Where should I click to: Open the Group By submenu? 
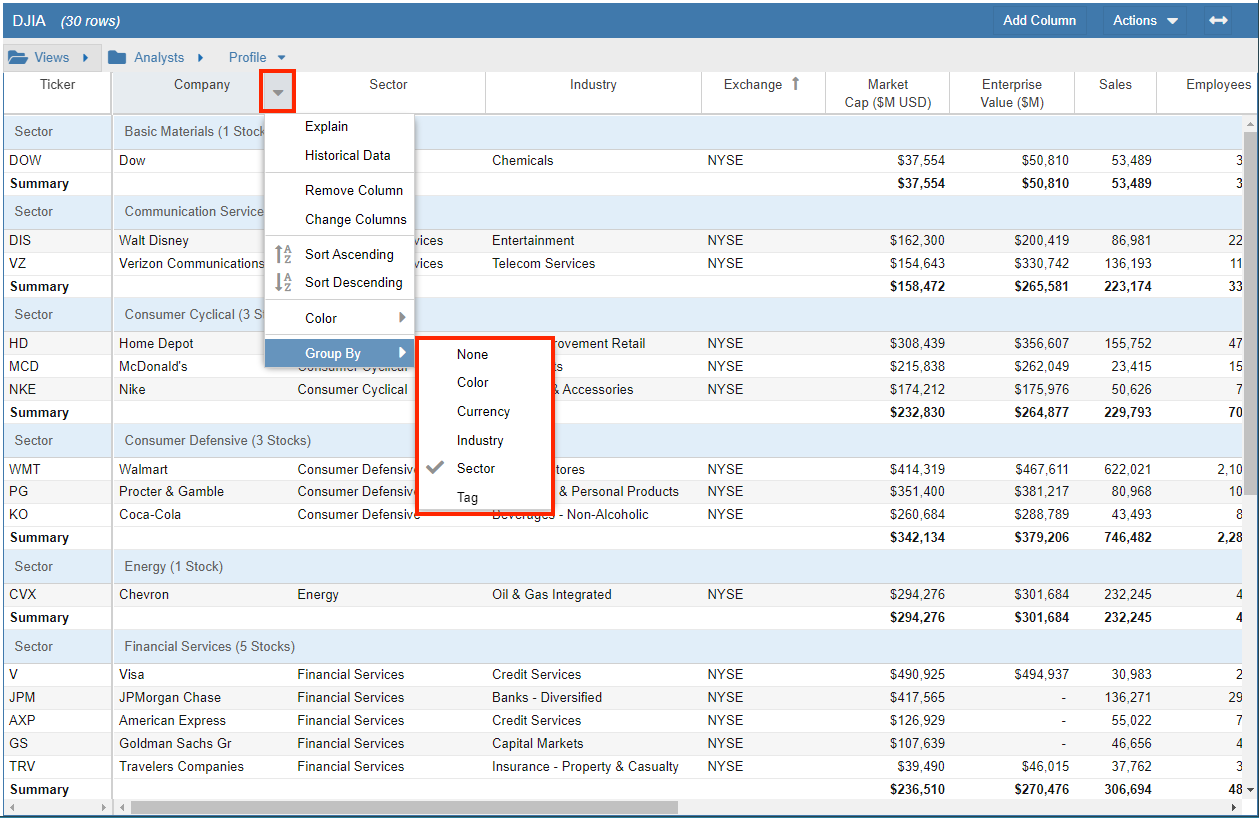(339, 353)
